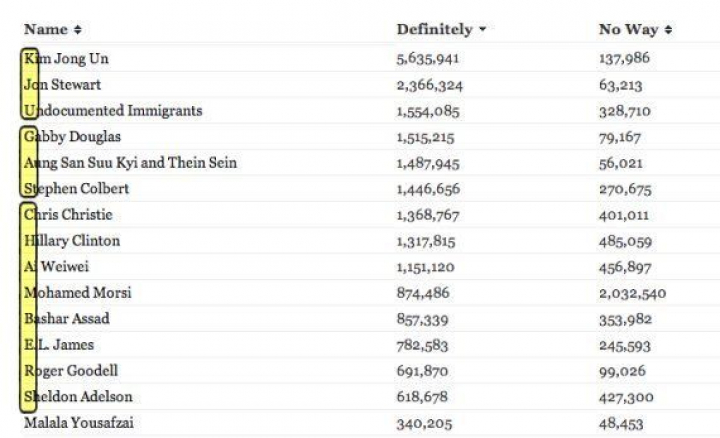720x438 pixels.
Task: Open the Jon Stewart entry
Action: coord(62,85)
